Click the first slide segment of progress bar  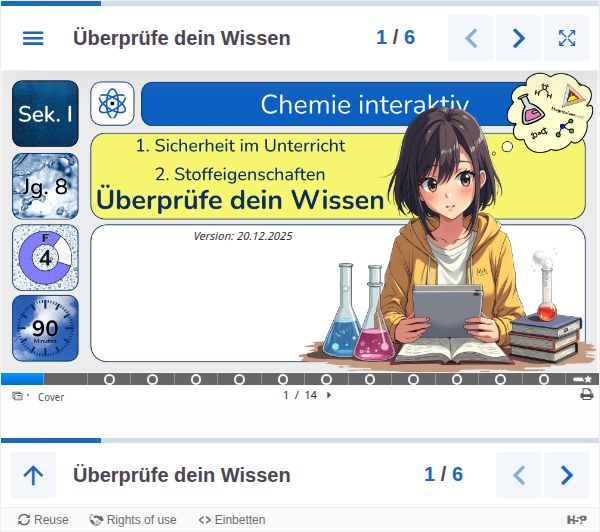click(x=22, y=379)
